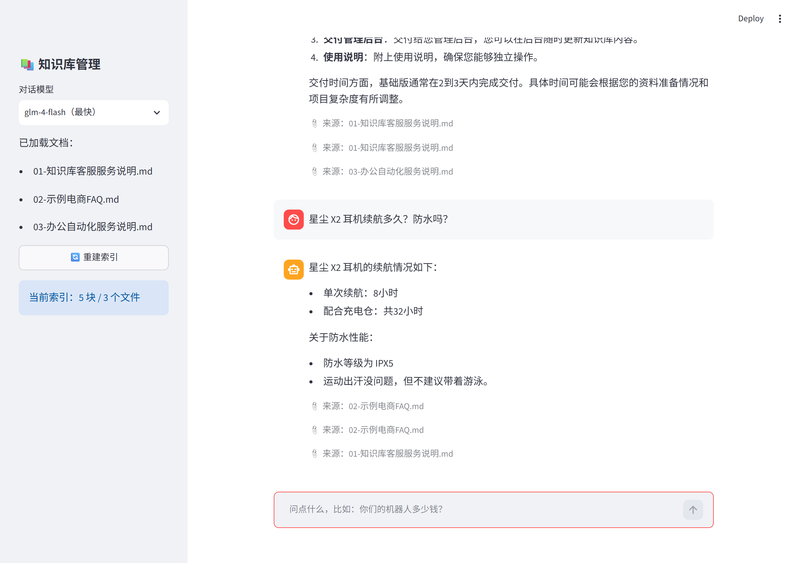Click the red user avatar icon

293,219
